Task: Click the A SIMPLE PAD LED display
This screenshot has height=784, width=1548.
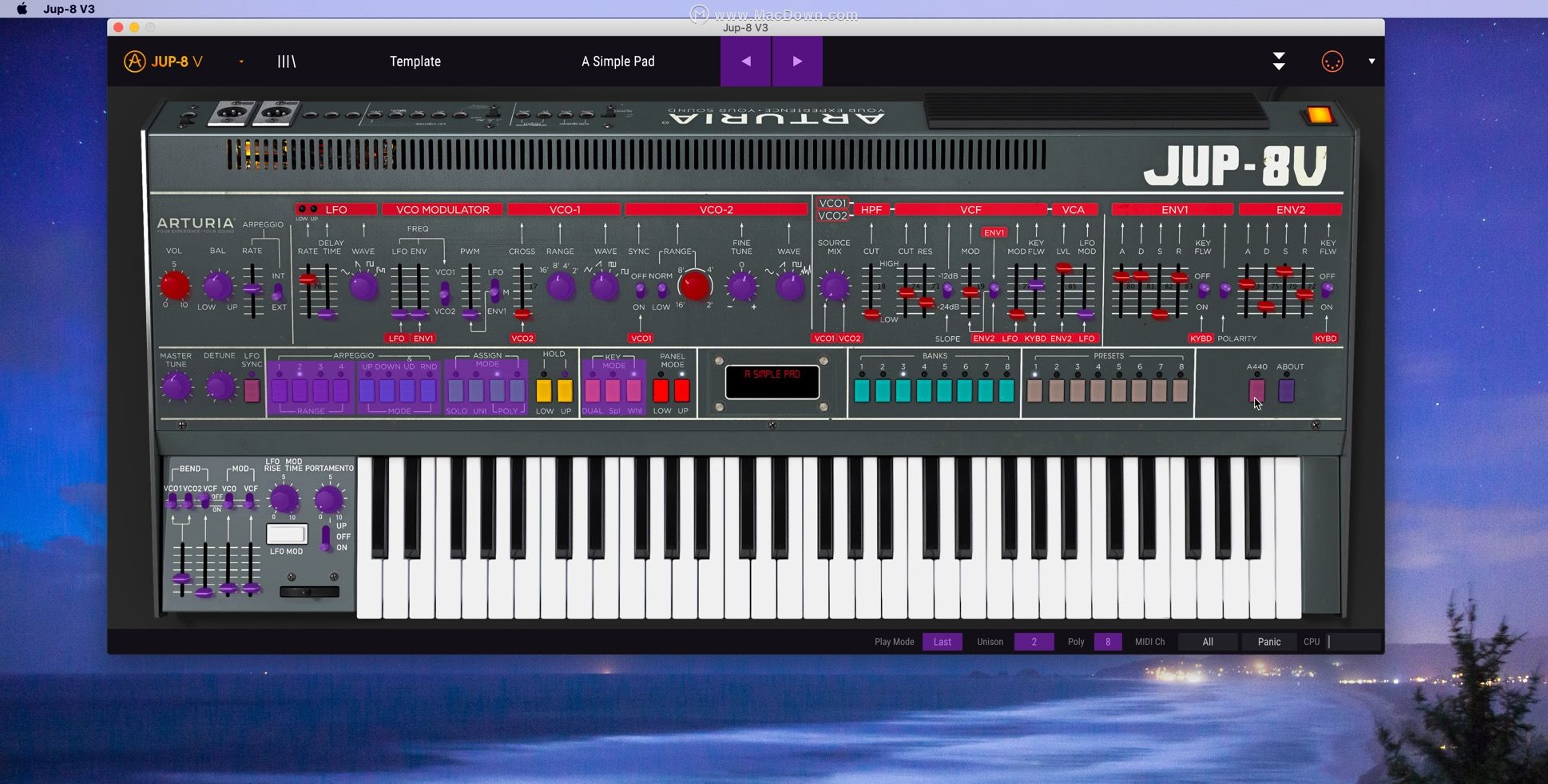Action: (772, 382)
